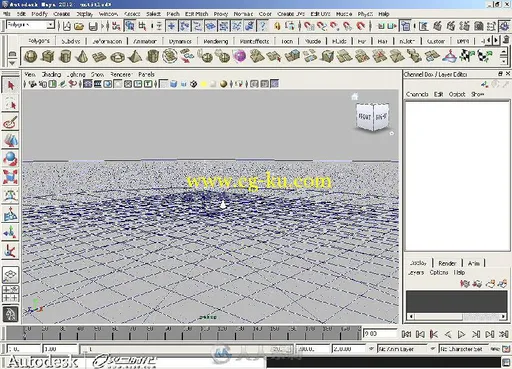This screenshot has width=512, height=369.
Task: Select the Soft Modification tool
Action: point(10,214)
